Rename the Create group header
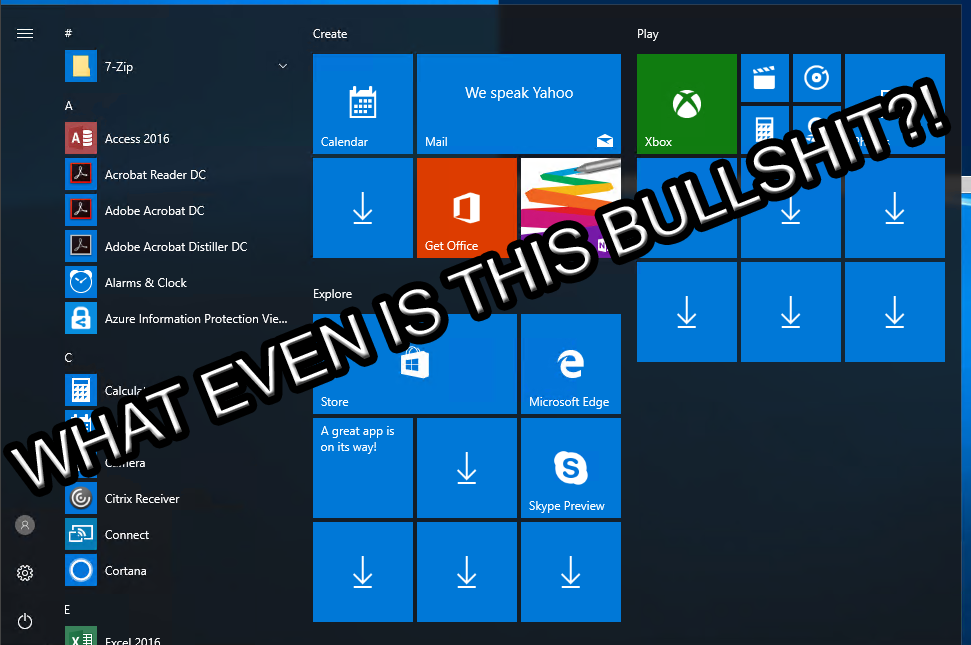971x645 pixels. [x=329, y=34]
